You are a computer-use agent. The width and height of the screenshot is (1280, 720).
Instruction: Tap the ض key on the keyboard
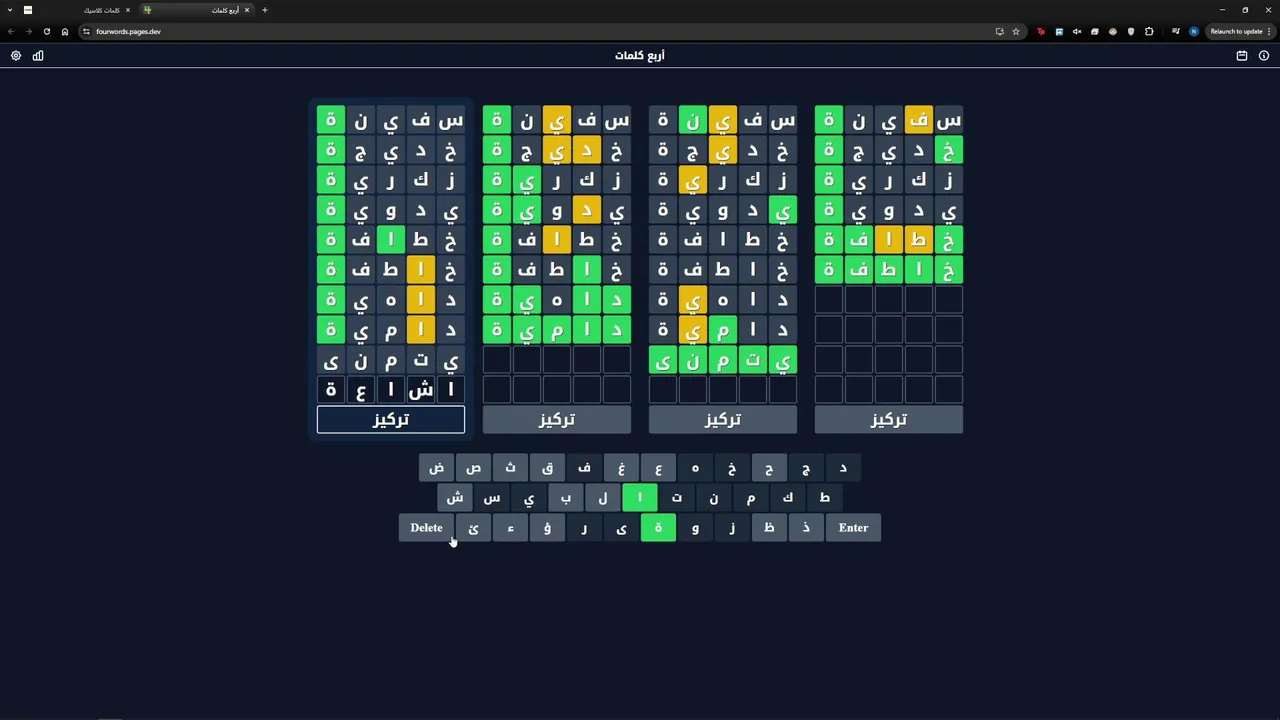(436, 468)
